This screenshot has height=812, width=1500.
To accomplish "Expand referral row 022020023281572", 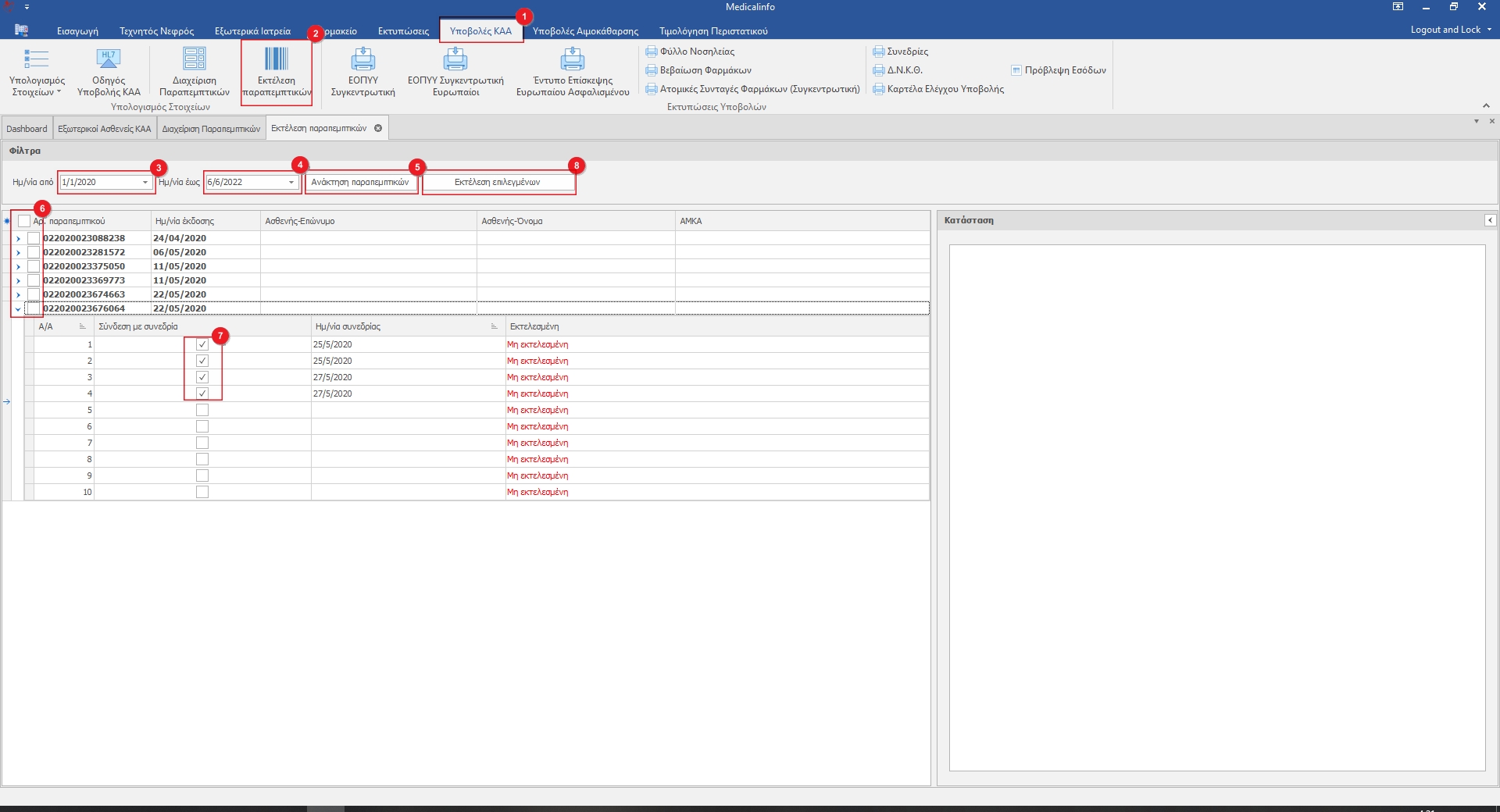I will pyautogui.click(x=18, y=252).
